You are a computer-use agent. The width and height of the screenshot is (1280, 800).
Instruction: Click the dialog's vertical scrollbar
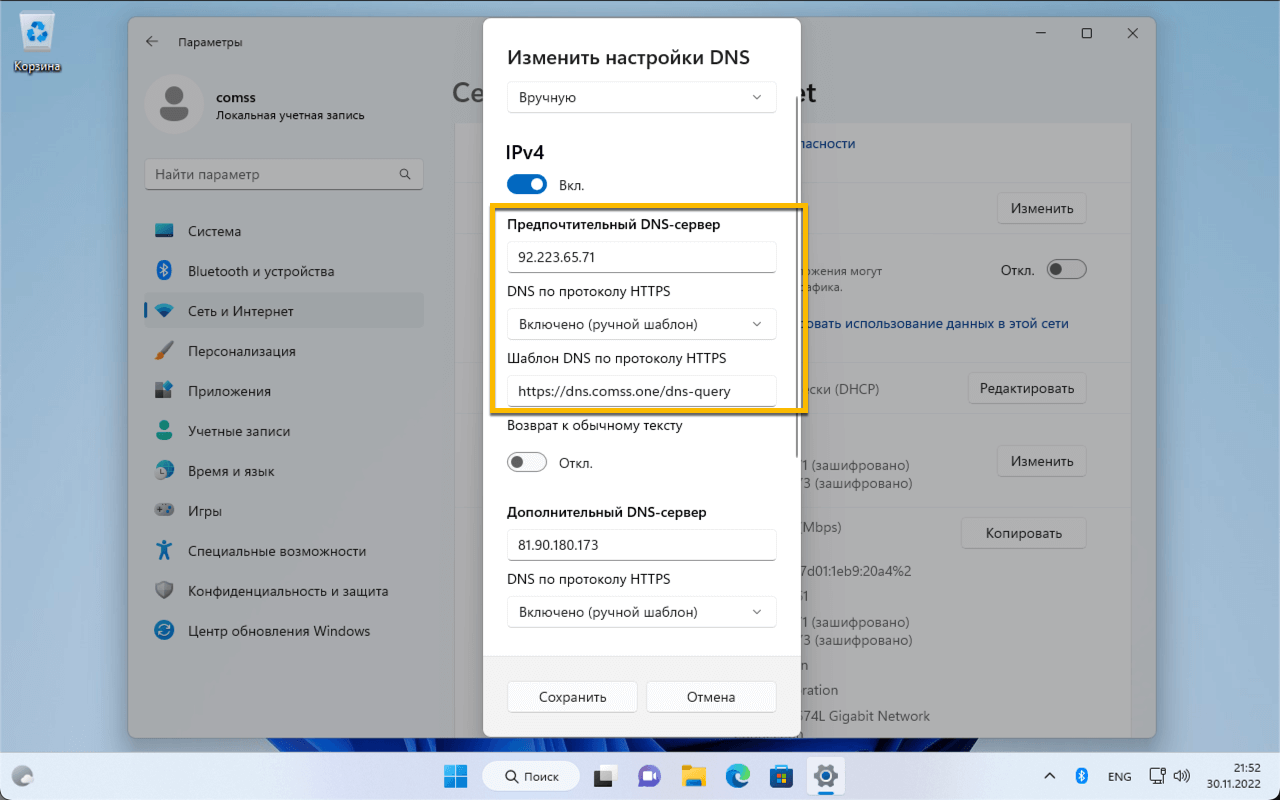point(797,277)
